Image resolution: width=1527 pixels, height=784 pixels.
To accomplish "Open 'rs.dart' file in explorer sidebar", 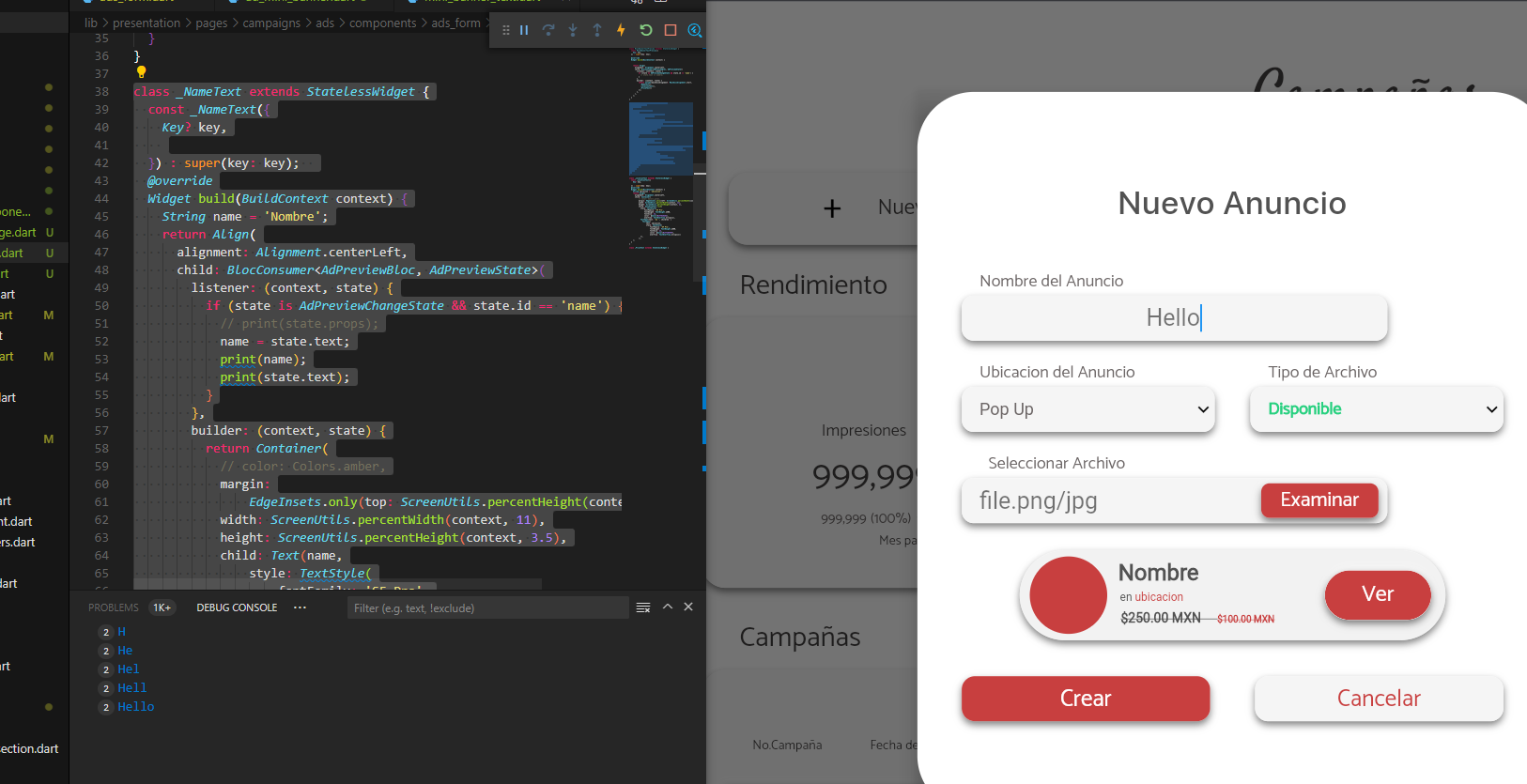I will [x=18, y=542].
